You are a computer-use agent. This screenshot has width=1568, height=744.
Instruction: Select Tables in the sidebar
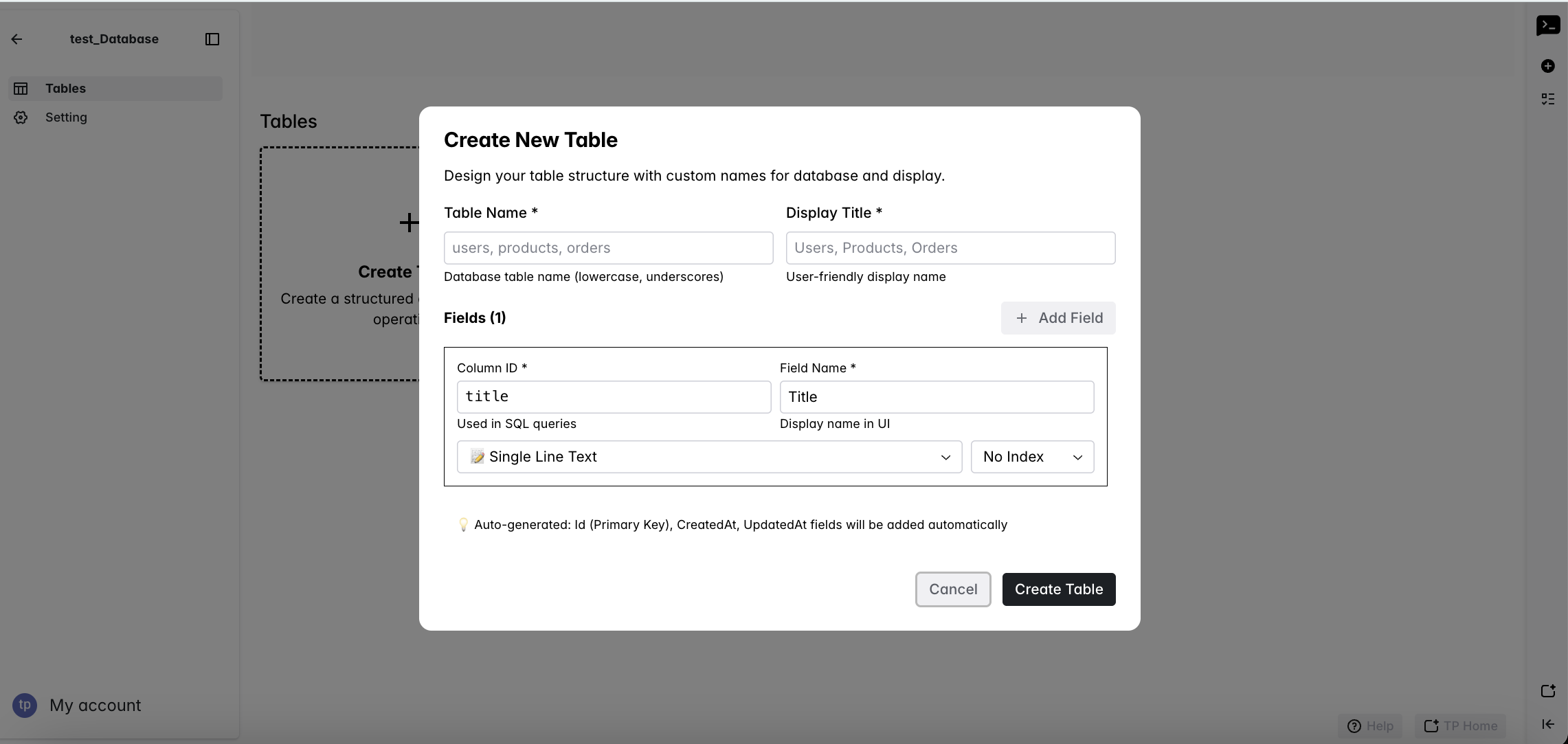click(x=66, y=89)
